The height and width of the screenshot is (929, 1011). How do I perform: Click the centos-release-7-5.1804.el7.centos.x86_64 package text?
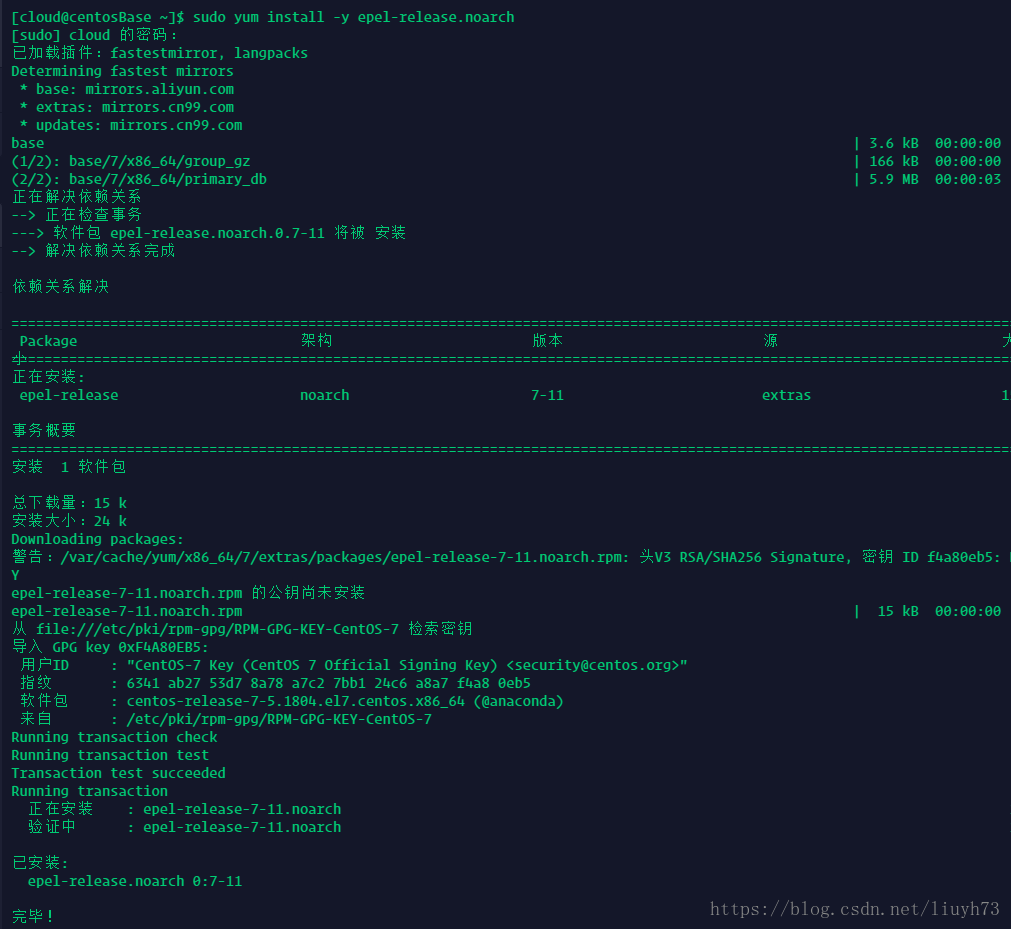click(295, 701)
